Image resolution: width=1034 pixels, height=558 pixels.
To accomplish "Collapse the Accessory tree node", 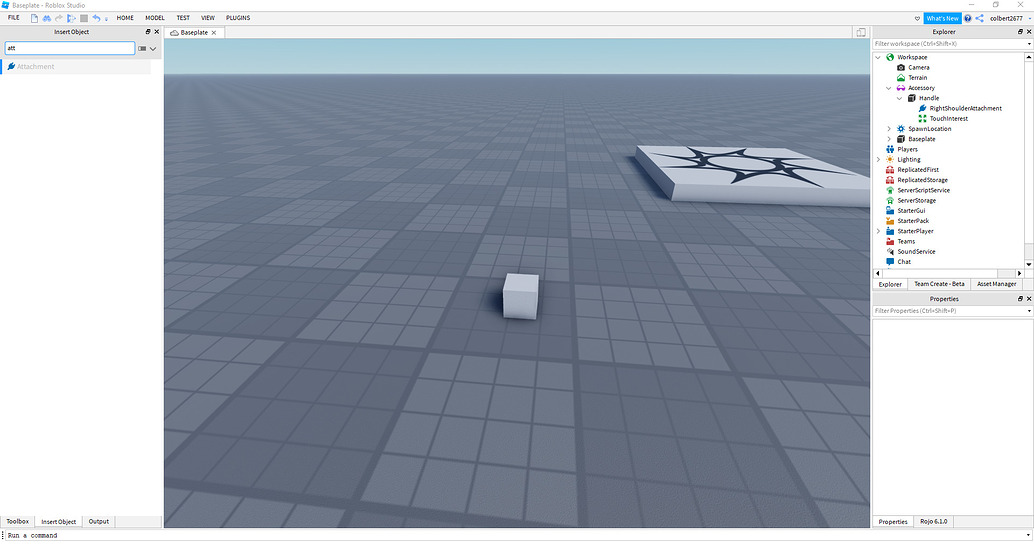I will coord(888,88).
